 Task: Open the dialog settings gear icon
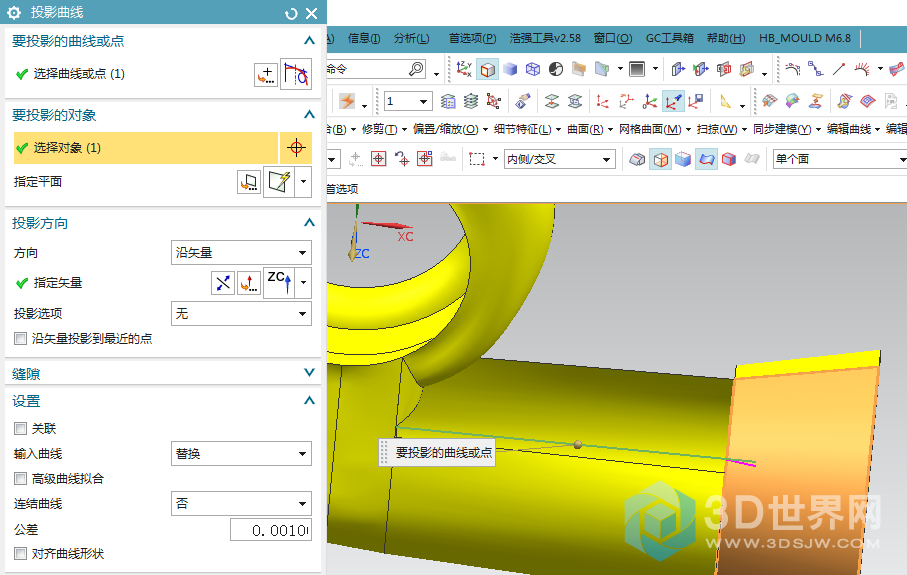pyautogui.click(x=14, y=12)
